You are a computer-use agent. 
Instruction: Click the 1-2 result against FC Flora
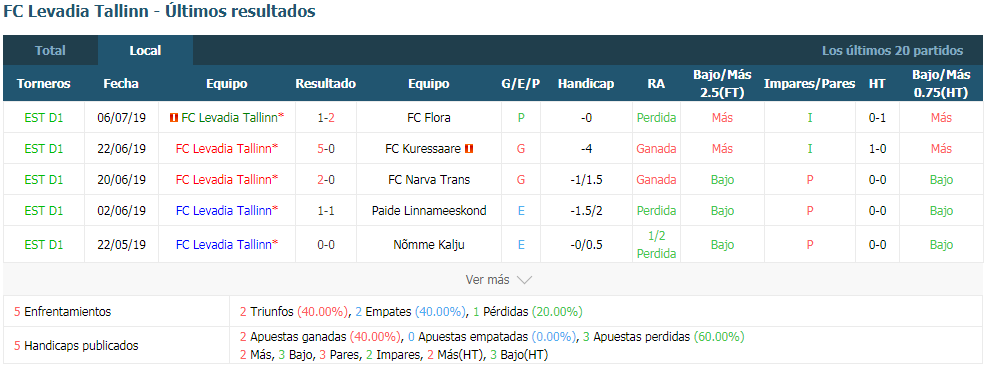click(x=325, y=117)
